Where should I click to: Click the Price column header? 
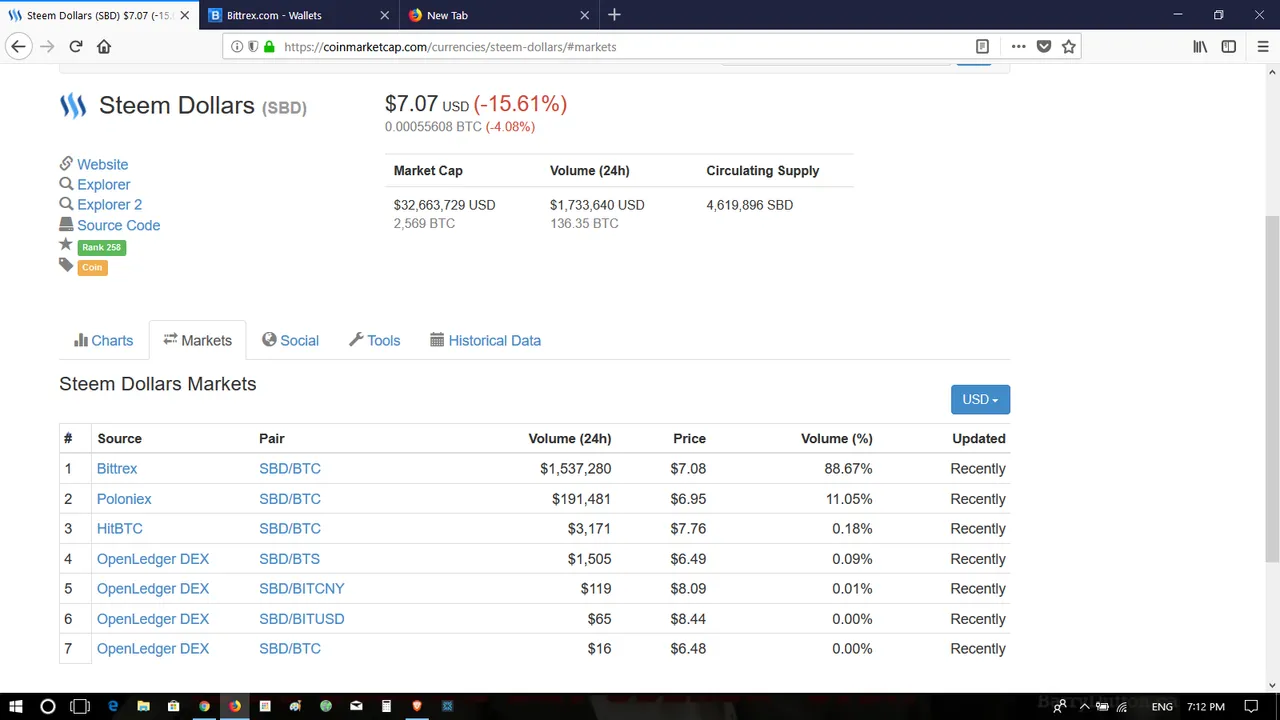click(689, 438)
